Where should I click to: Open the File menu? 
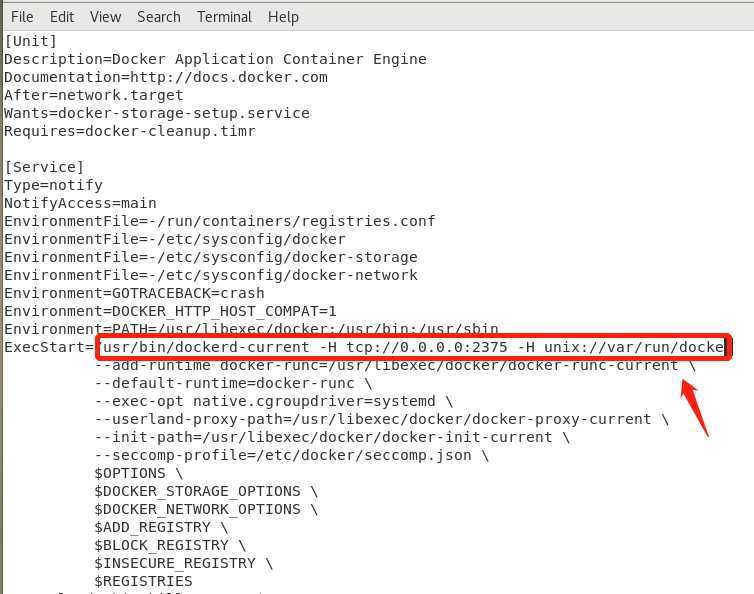pos(22,17)
